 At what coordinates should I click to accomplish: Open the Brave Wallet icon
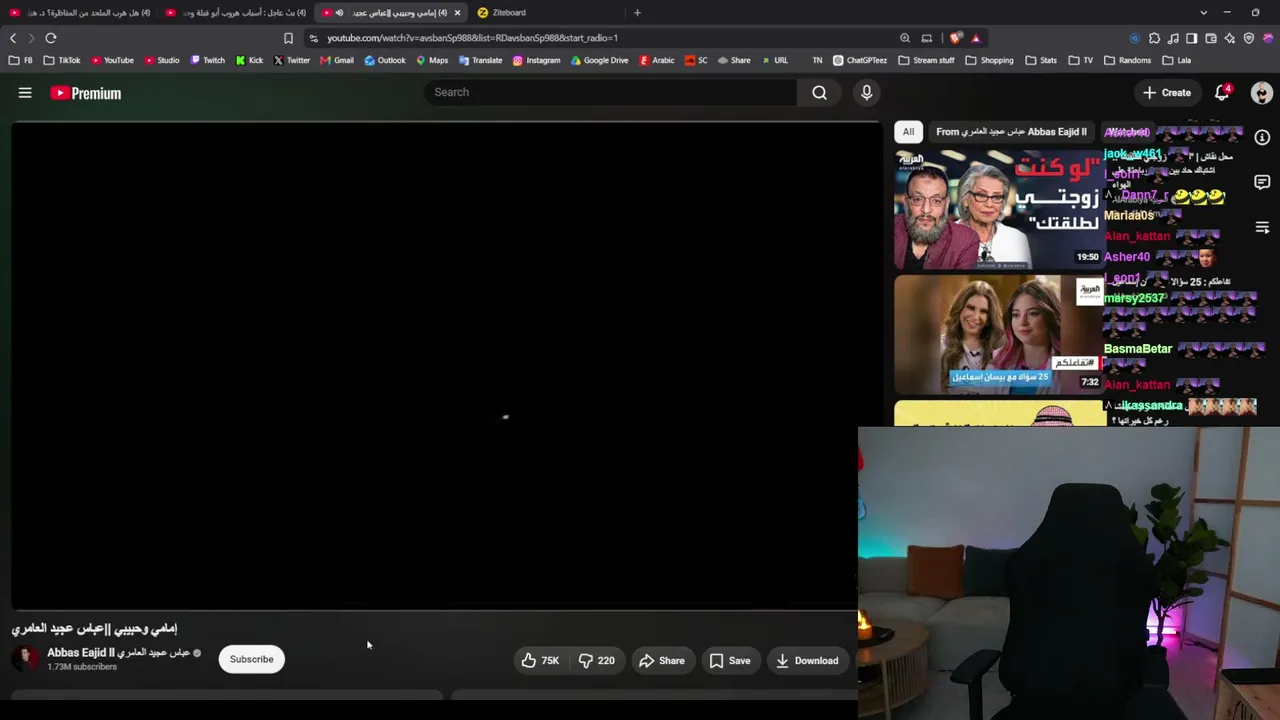(1211, 38)
